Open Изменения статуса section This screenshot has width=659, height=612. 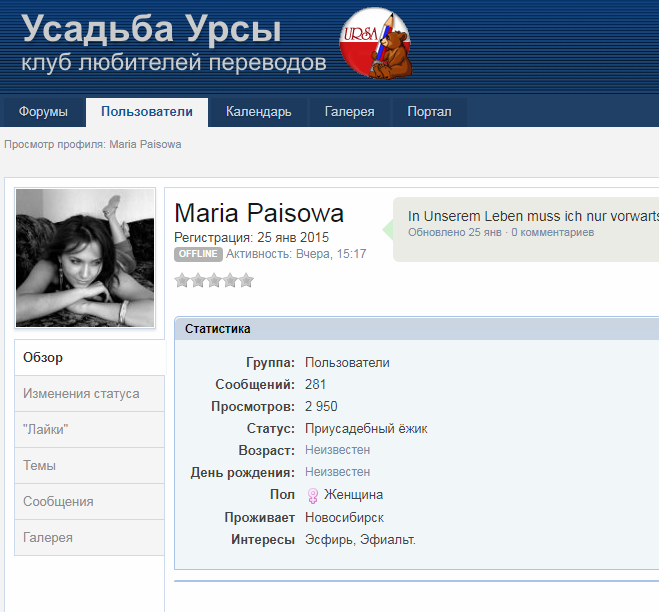tap(90, 393)
